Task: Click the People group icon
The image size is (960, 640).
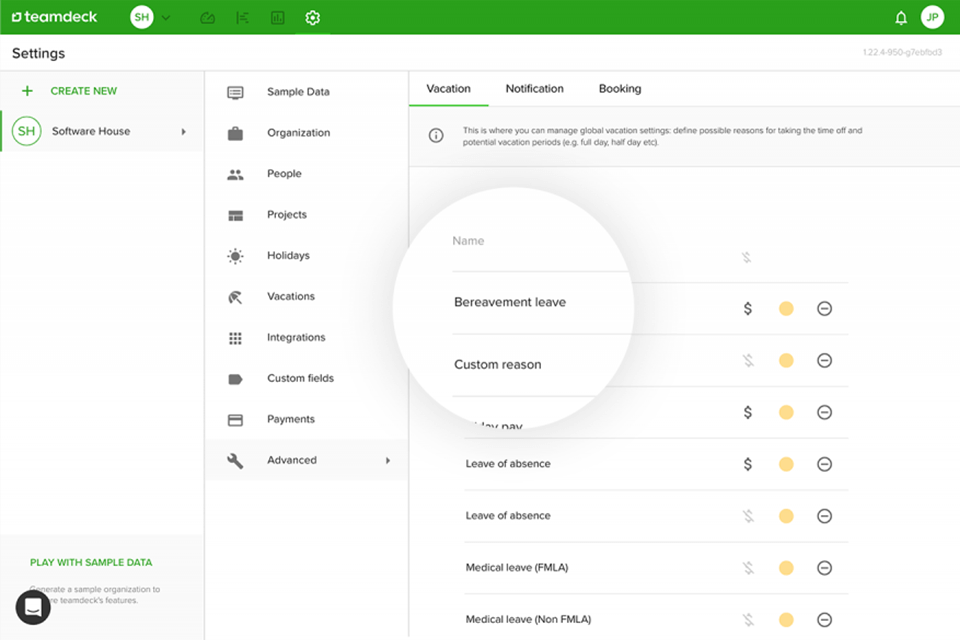Action: click(x=235, y=175)
